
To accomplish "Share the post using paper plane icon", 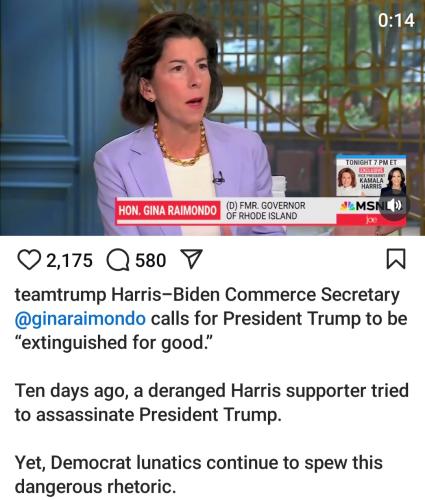I will click(x=191, y=259).
